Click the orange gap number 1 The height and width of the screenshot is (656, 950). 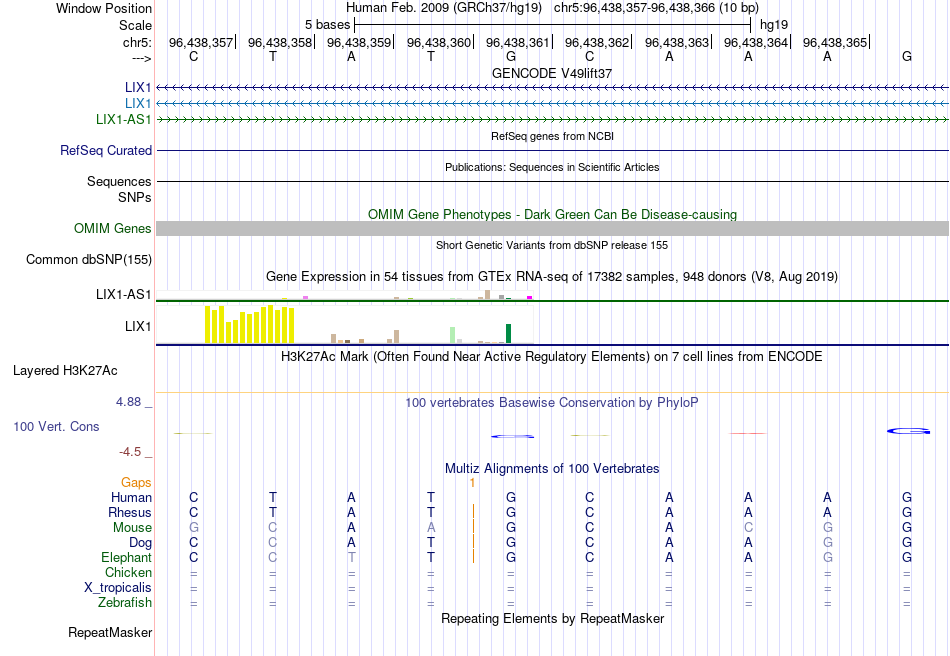coord(473,483)
